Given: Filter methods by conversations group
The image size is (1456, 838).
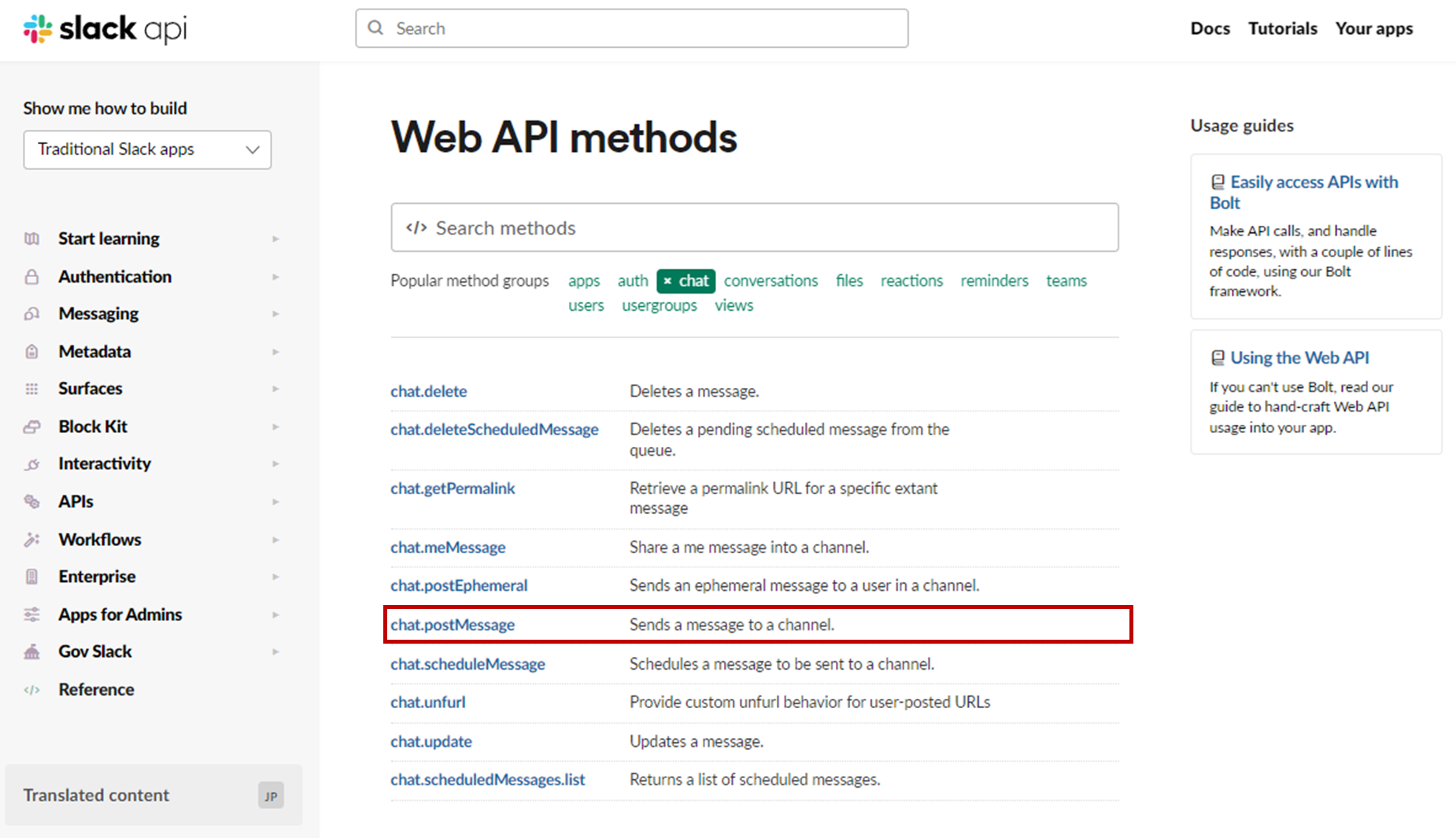Looking at the screenshot, I should tap(770, 281).
